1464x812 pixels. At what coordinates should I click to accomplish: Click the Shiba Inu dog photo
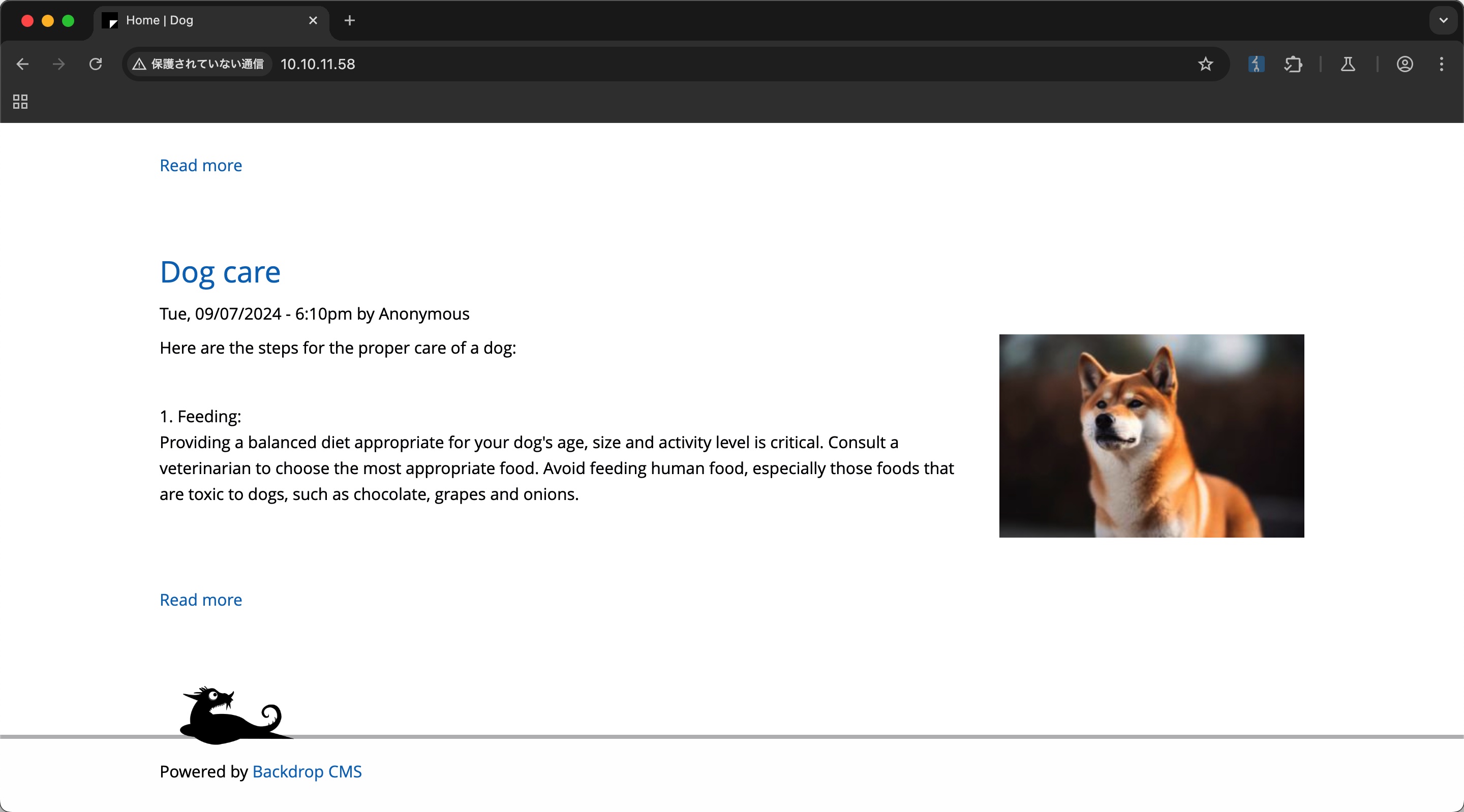[x=1151, y=436]
